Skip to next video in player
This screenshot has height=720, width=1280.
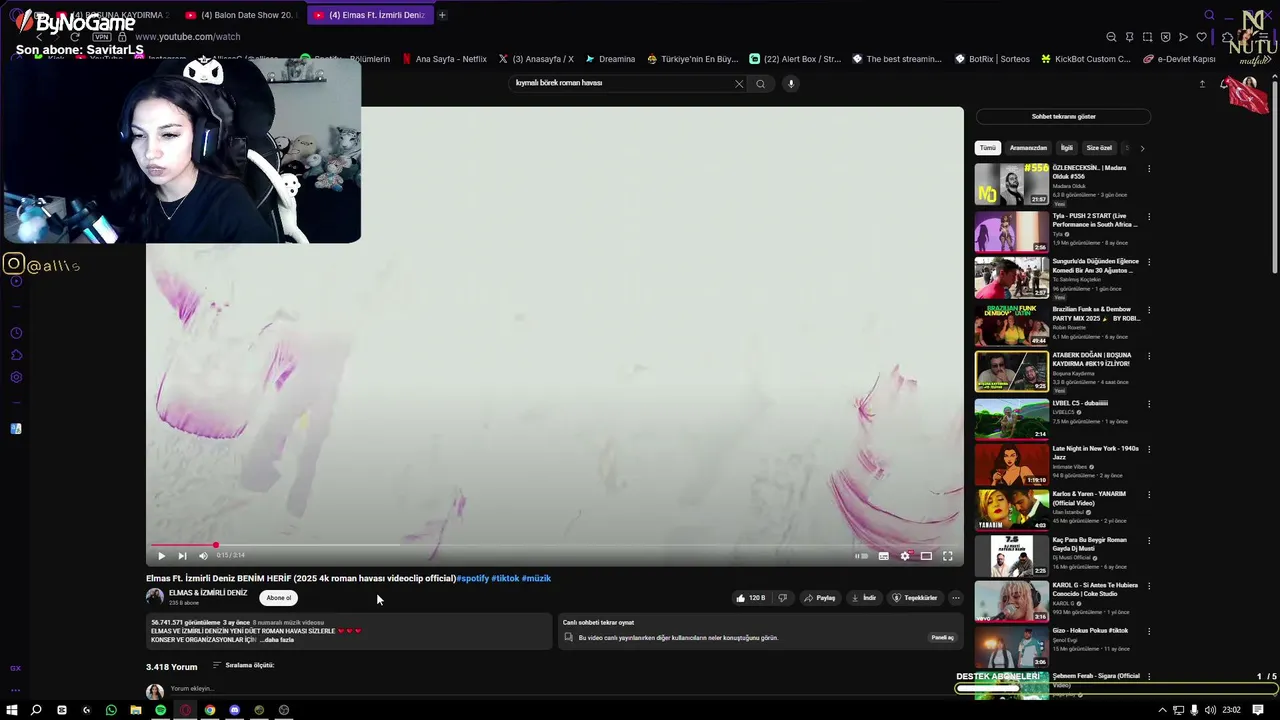182,556
